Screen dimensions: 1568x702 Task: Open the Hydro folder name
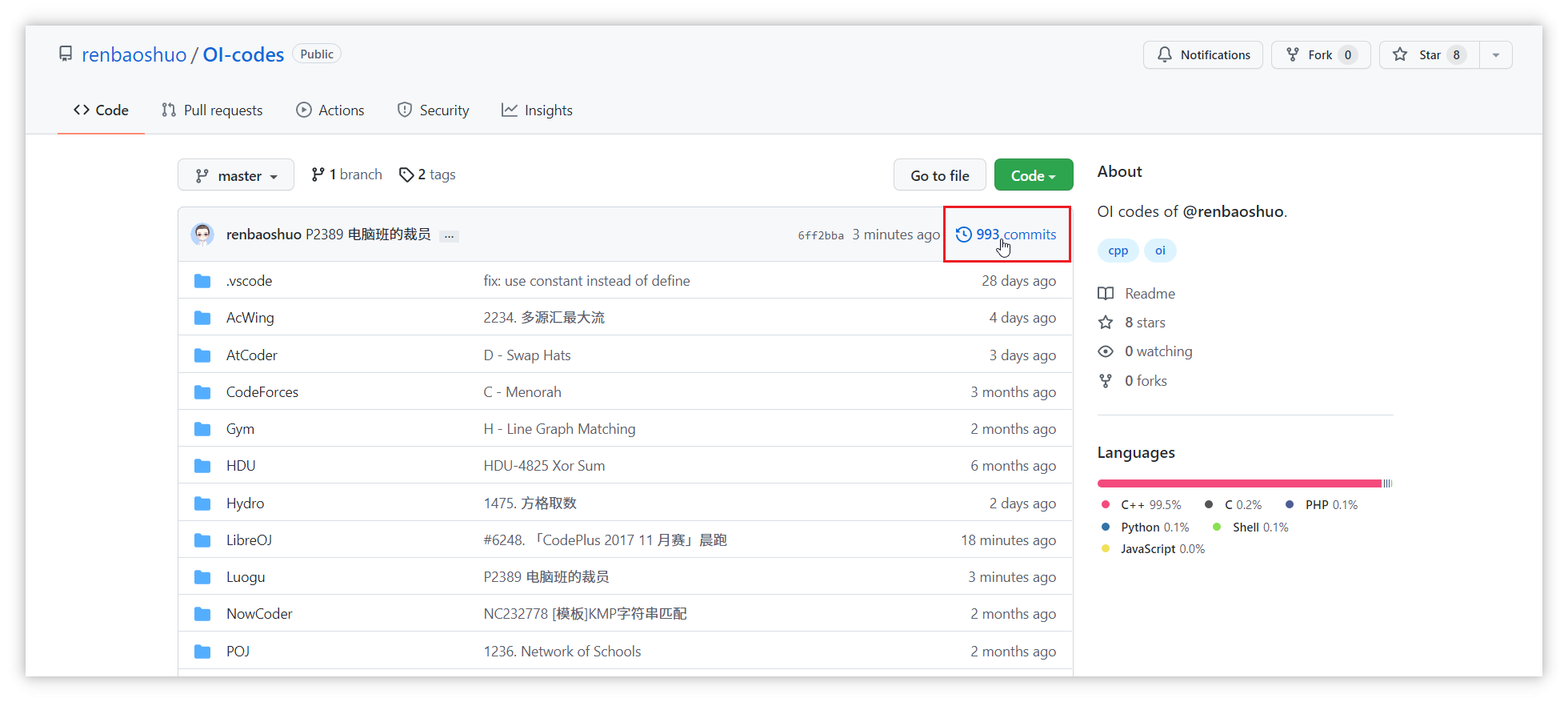245,503
